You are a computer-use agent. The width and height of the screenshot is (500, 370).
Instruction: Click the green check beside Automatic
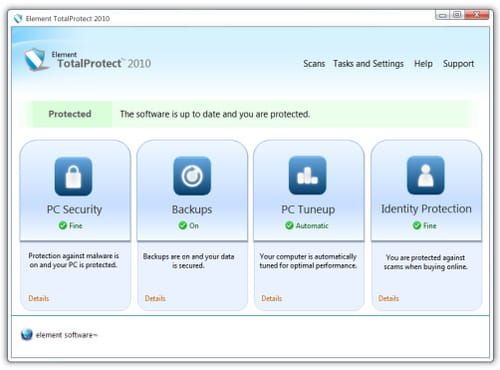coord(289,226)
